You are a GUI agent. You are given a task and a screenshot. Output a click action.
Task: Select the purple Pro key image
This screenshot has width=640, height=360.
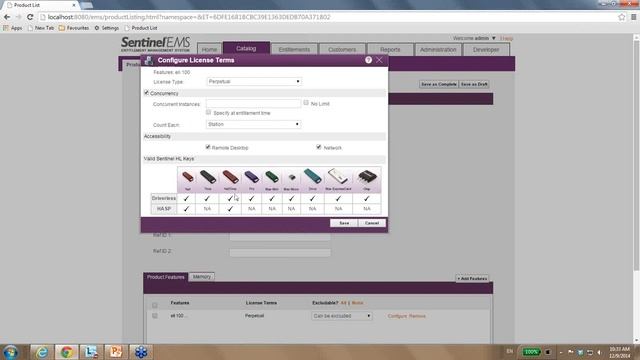251,177
